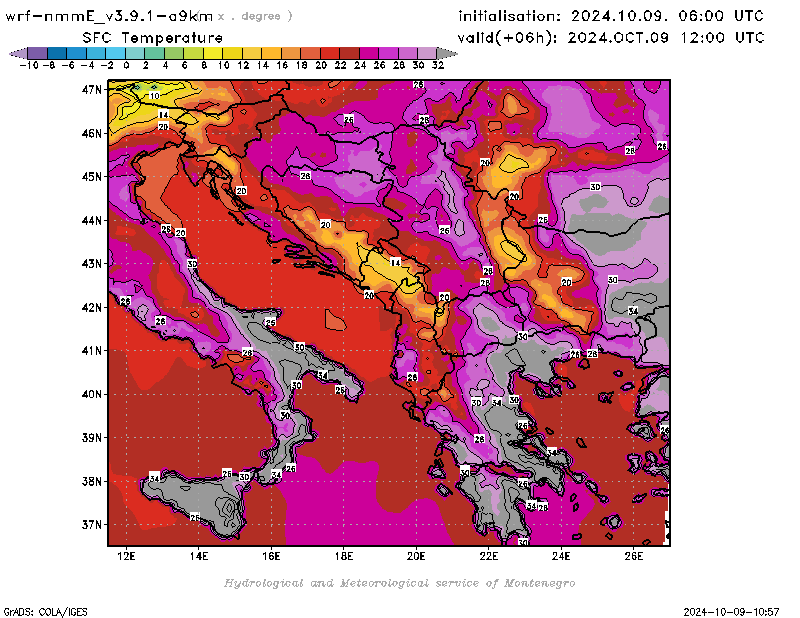800x618 pixels.
Task: Click the '-10' tick label under the legend
Action: (x=29, y=65)
